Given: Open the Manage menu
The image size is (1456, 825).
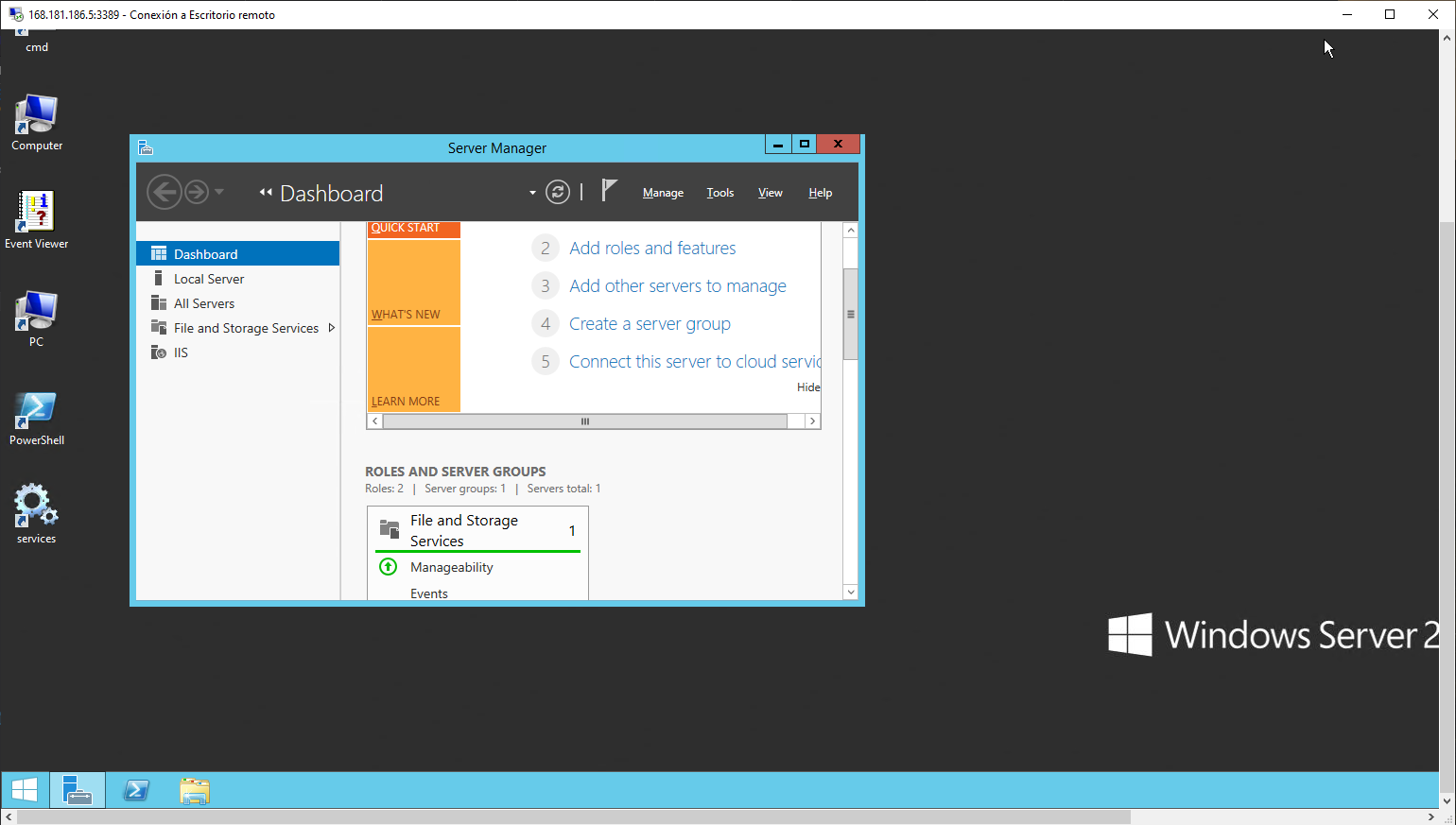Looking at the screenshot, I should tap(663, 193).
